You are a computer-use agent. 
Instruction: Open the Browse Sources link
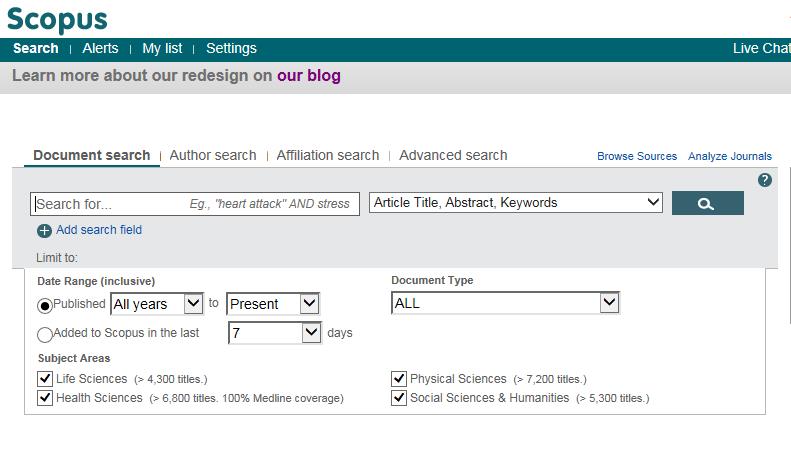pos(637,156)
